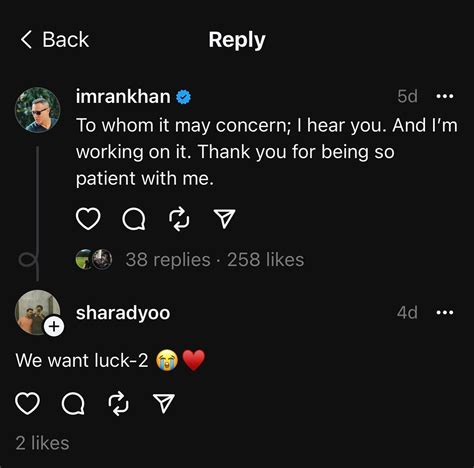Open more options on sharadyoo's reply
Screen dimensions: 474x468
[445, 313]
